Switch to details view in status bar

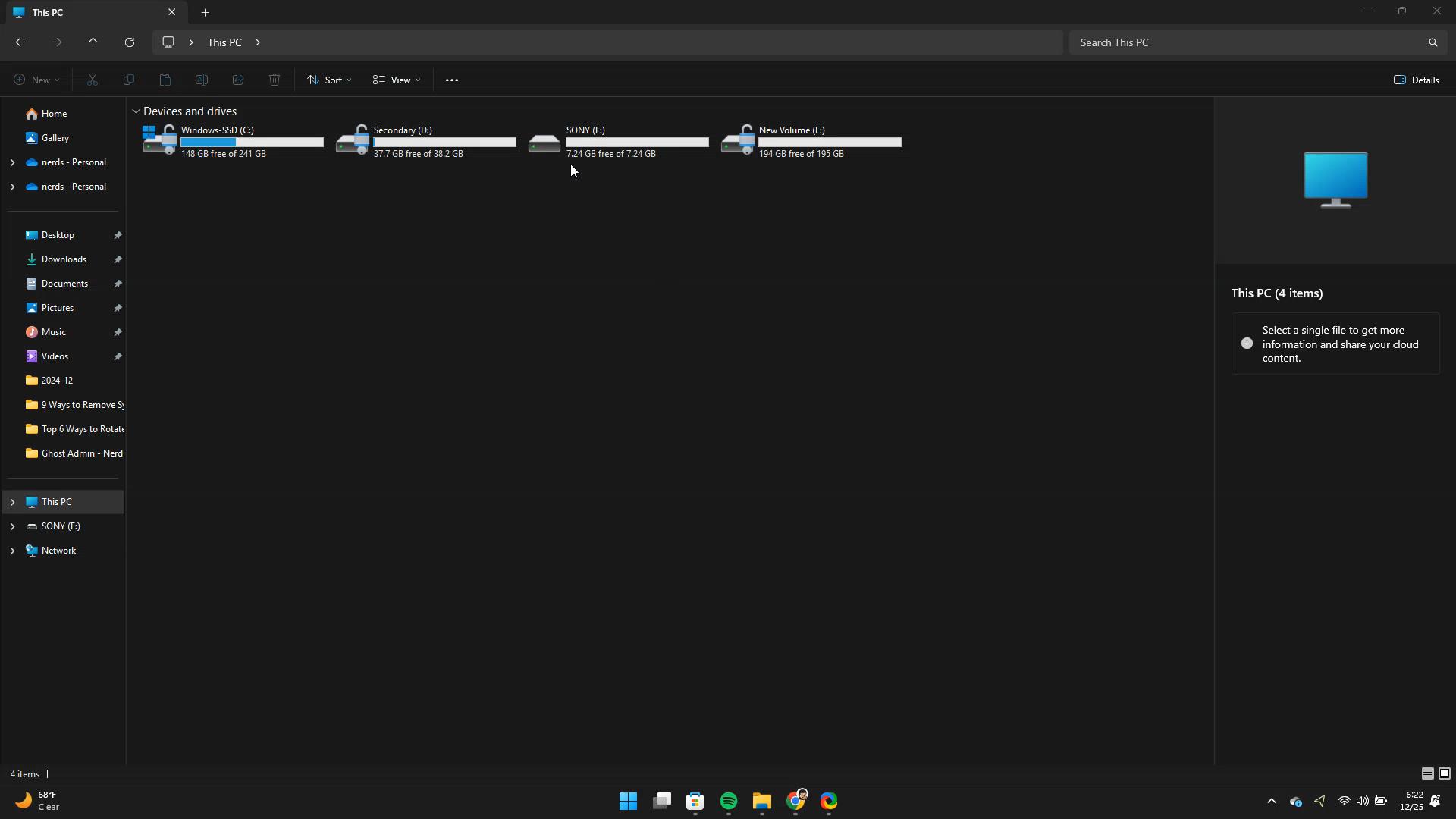pos(1427,773)
